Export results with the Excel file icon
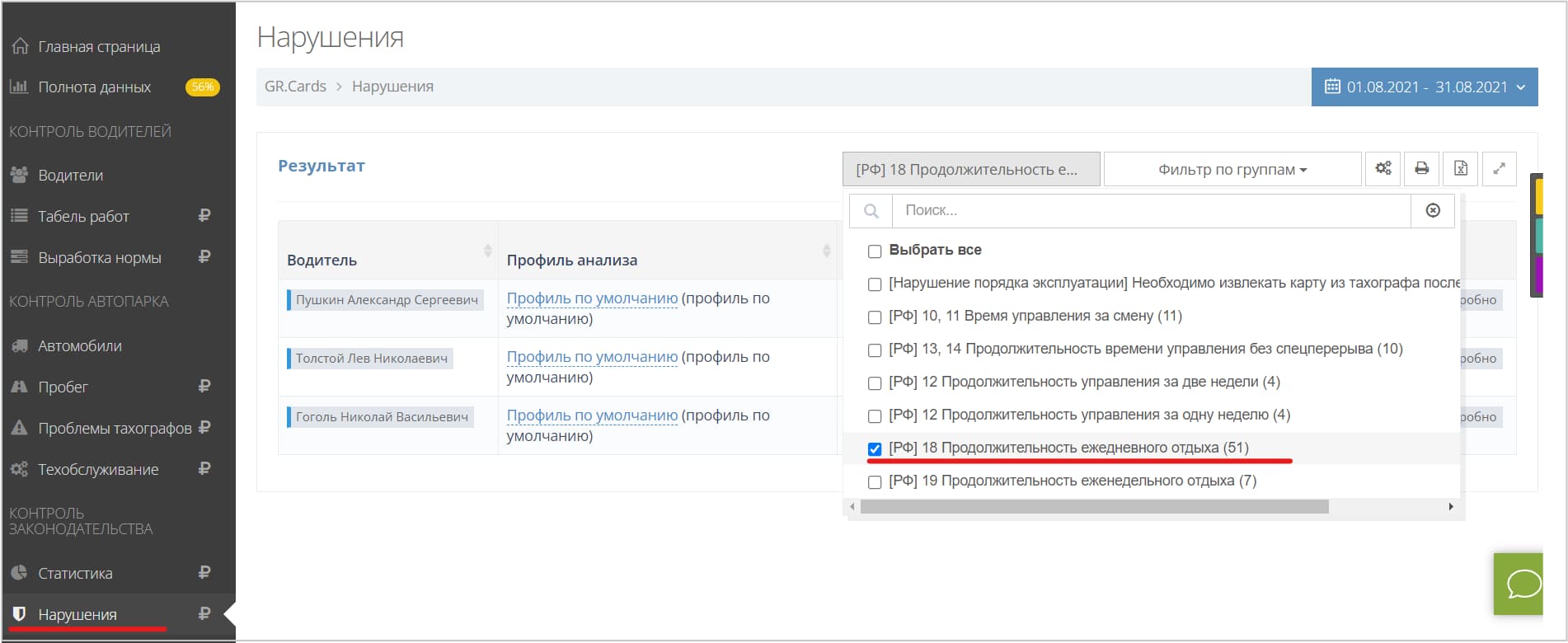This screenshot has width=1568, height=643. click(1460, 168)
